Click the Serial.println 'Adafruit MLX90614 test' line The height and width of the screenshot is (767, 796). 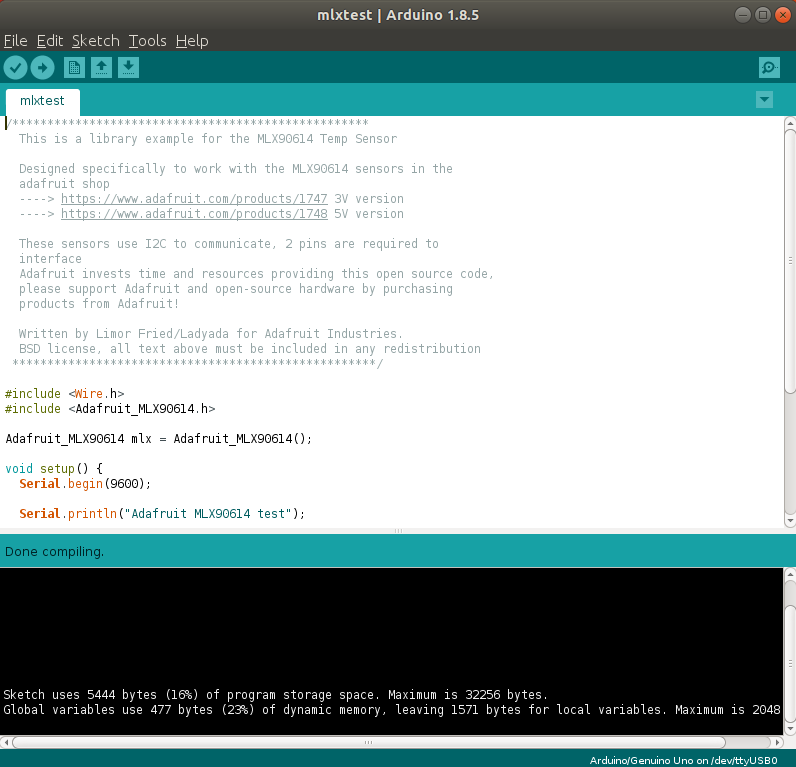pos(162,514)
